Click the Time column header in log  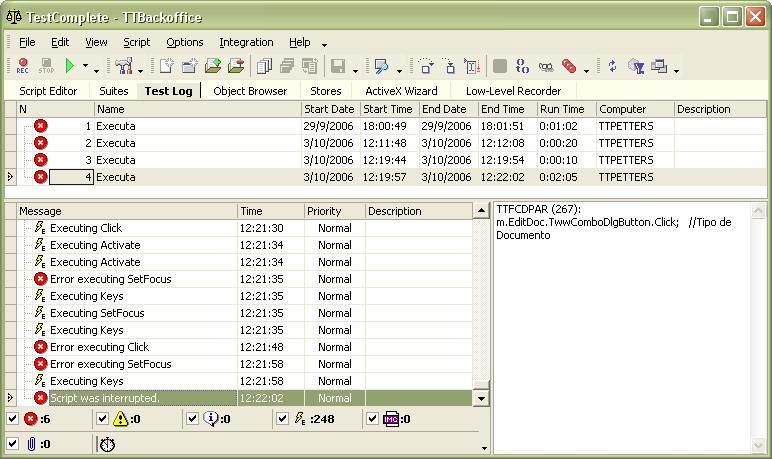click(271, 211)
